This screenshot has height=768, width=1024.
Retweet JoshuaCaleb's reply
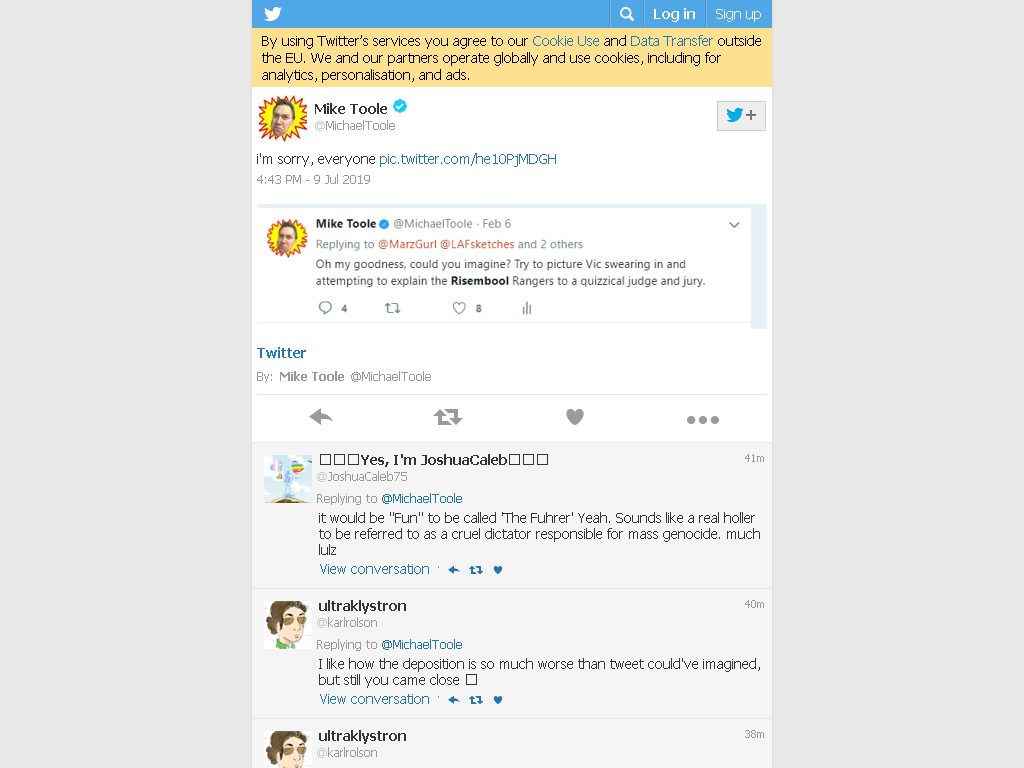pos(476,569)
